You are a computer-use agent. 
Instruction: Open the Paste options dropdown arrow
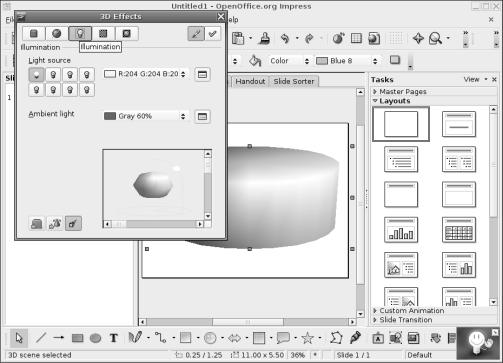point(250,38)
